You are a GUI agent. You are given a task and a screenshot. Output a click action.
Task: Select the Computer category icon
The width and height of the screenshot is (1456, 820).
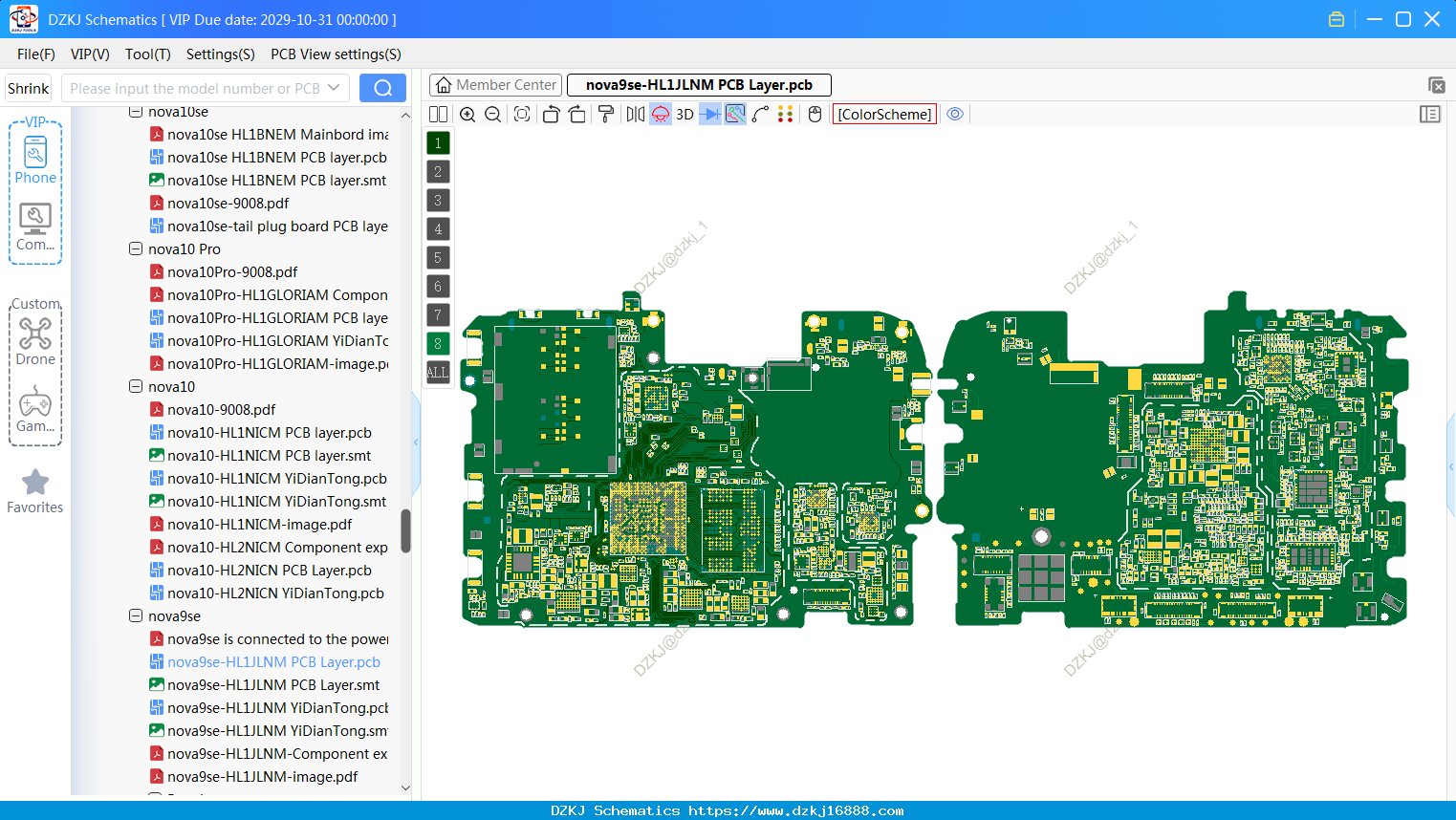coord(35,227)
